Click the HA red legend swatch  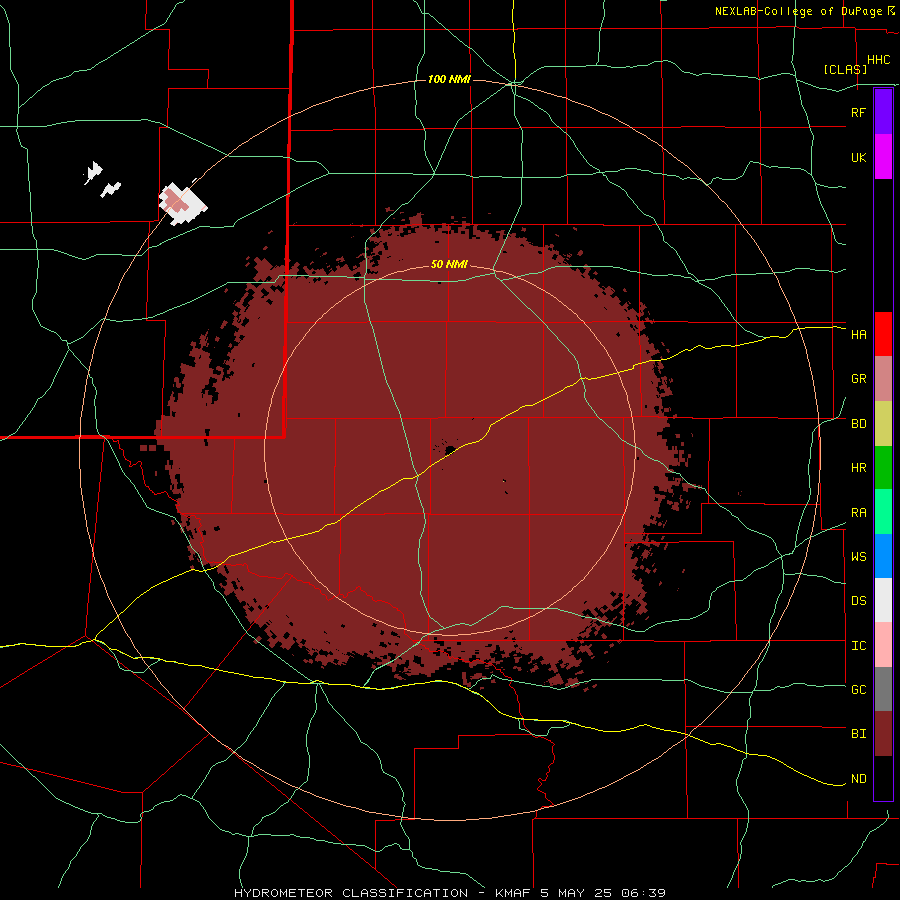[883, 334]
